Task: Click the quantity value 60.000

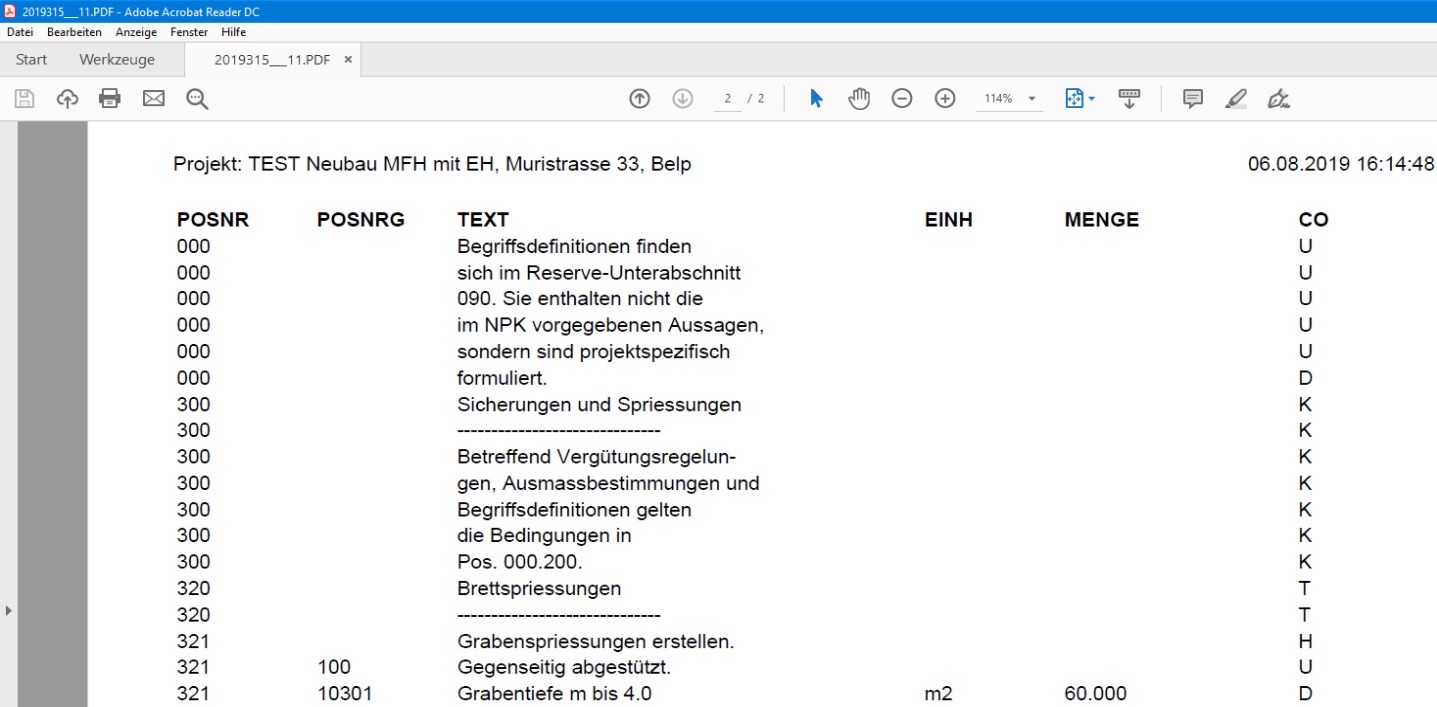Action: point(1096,694)
